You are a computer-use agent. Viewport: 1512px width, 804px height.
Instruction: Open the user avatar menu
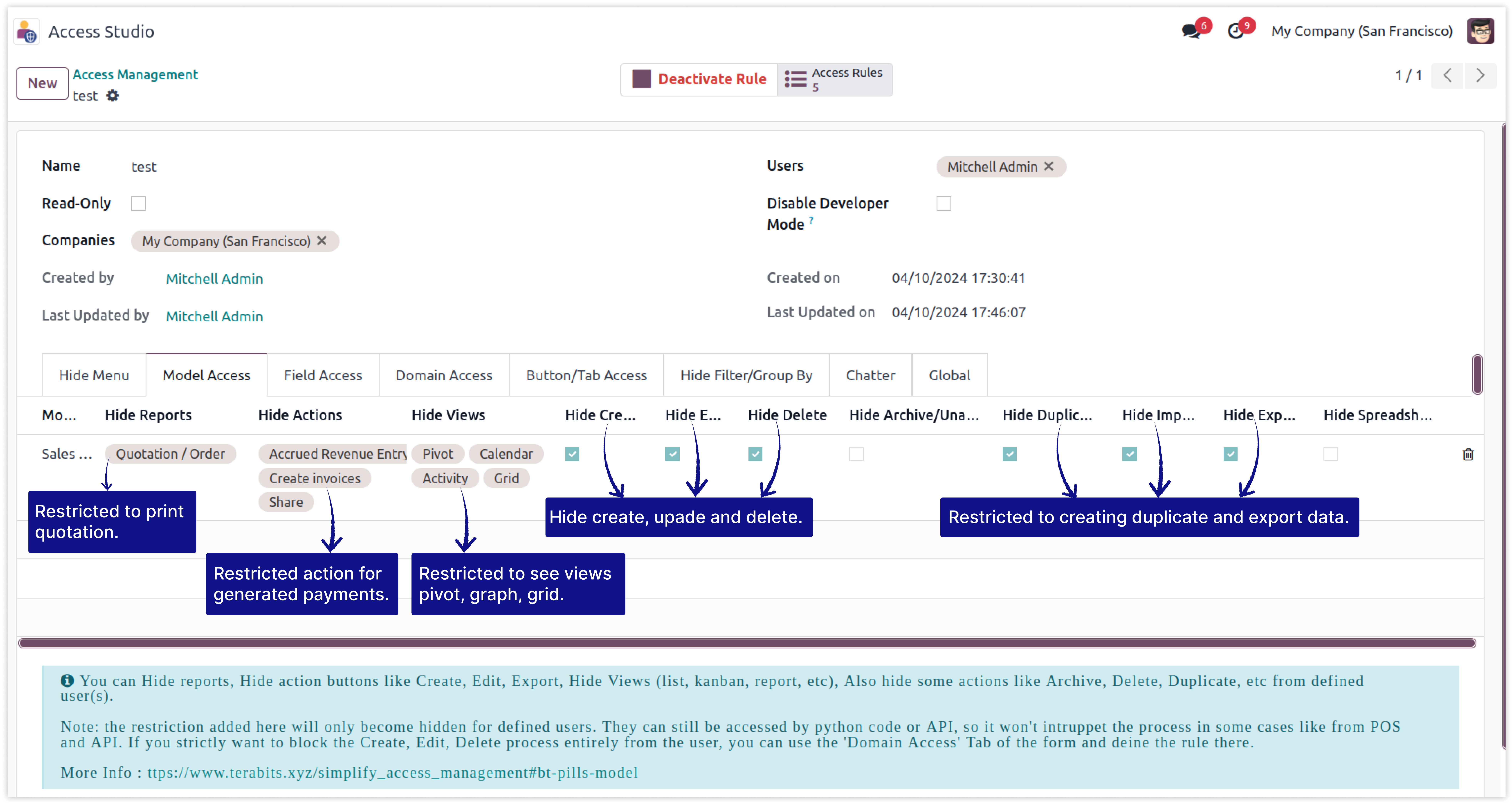tap(1480, 31)
